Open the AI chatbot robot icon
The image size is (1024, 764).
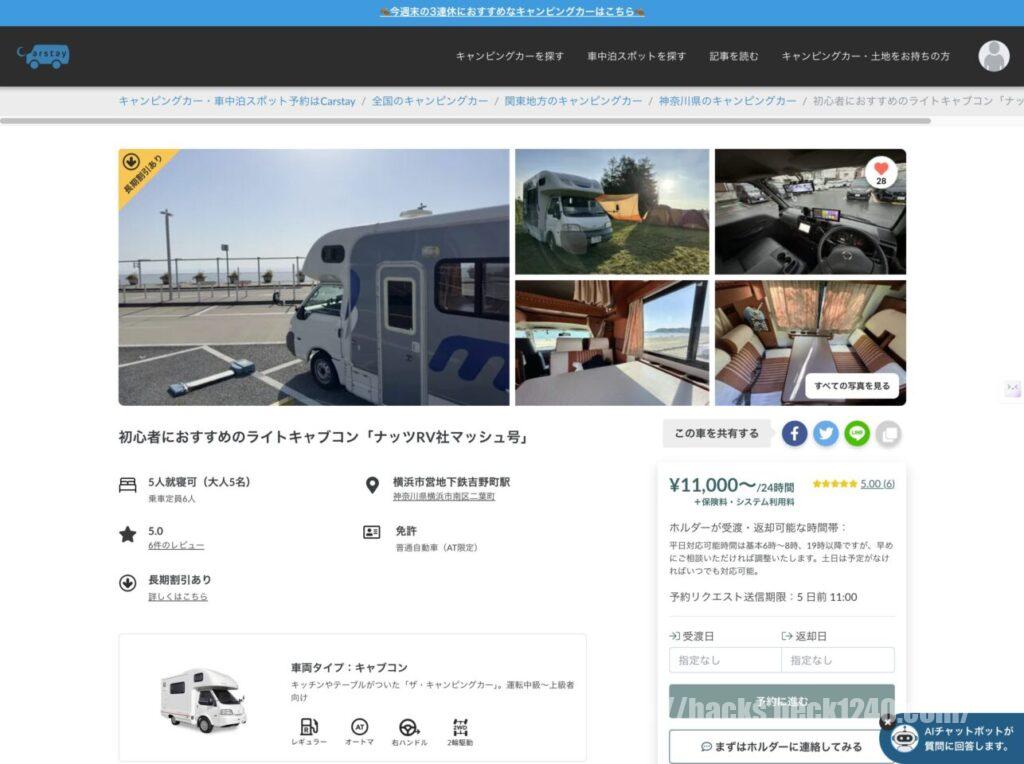click(904, 740)
